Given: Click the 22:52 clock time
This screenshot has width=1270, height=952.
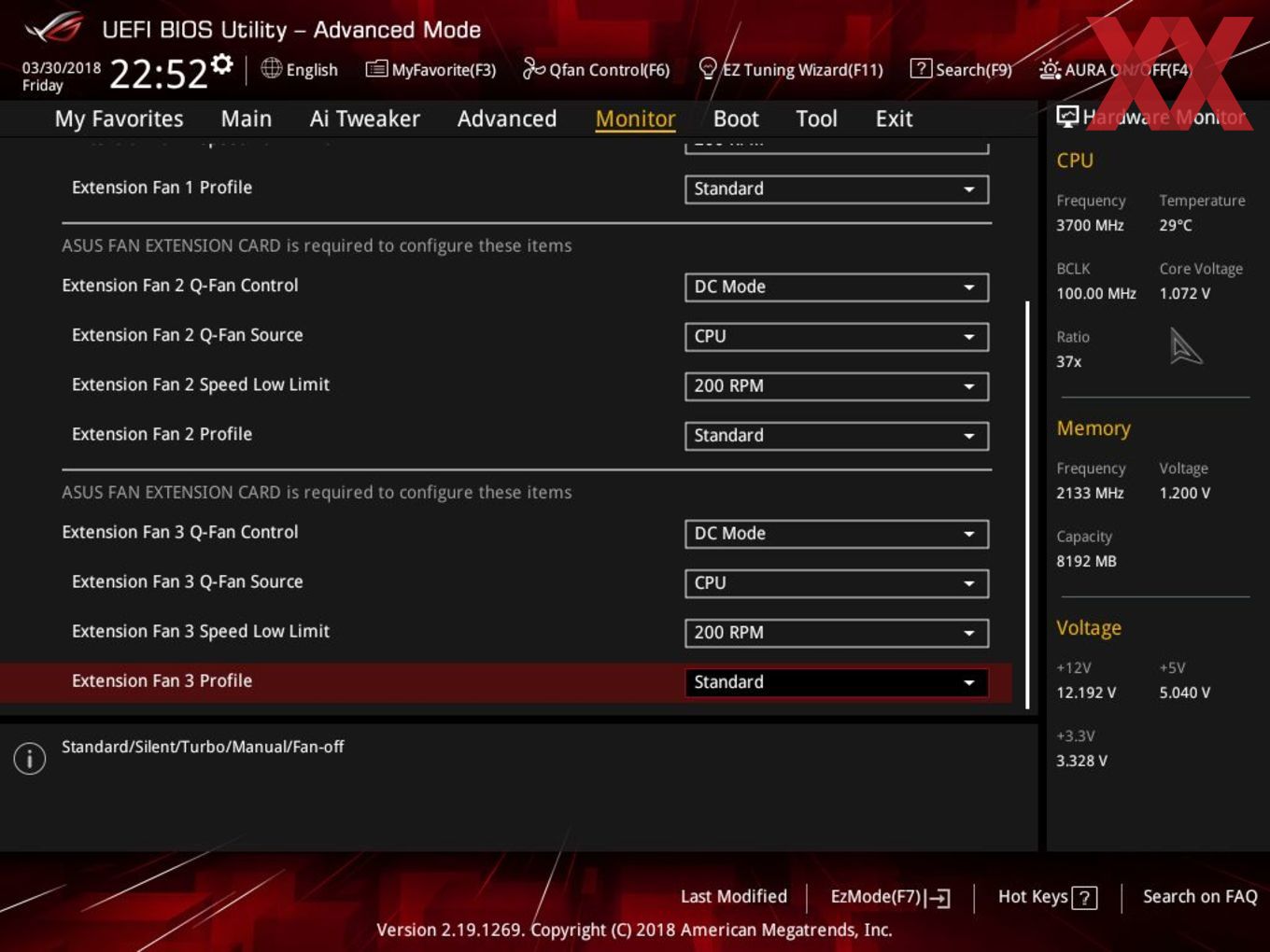Looking at the screenshot, I should pos(159,74).
